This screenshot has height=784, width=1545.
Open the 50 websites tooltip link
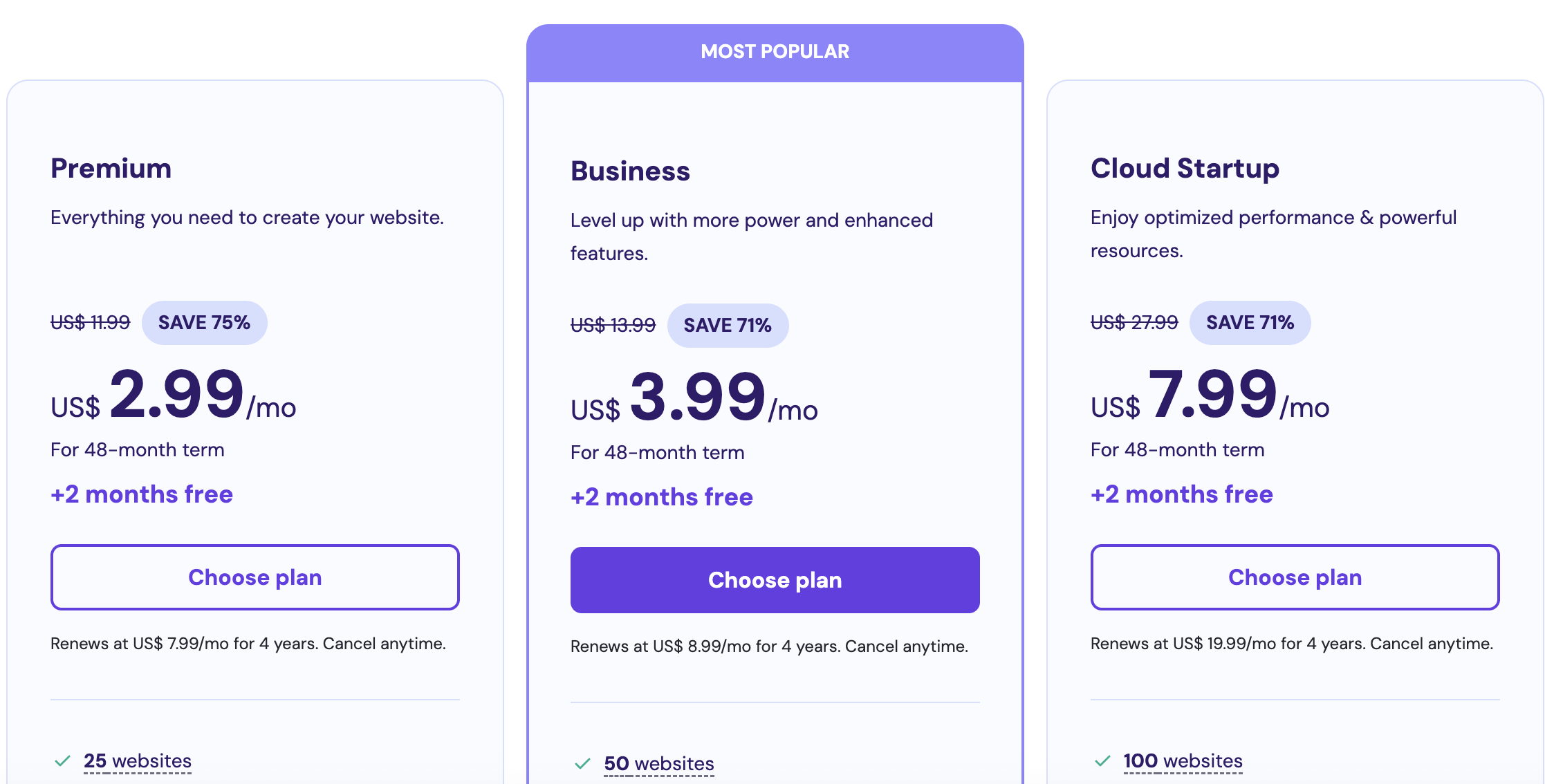(658, 764)
